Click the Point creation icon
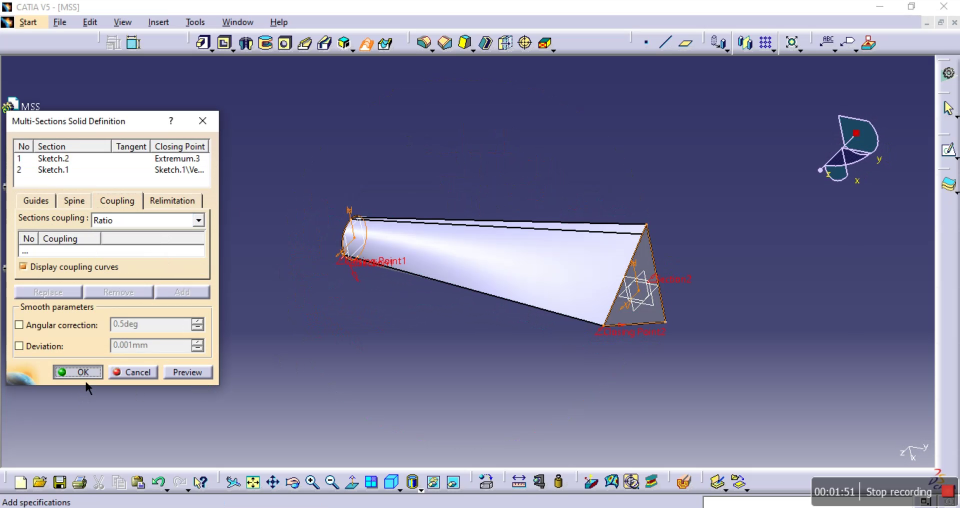Screen dimensions: 960x508 646,43
